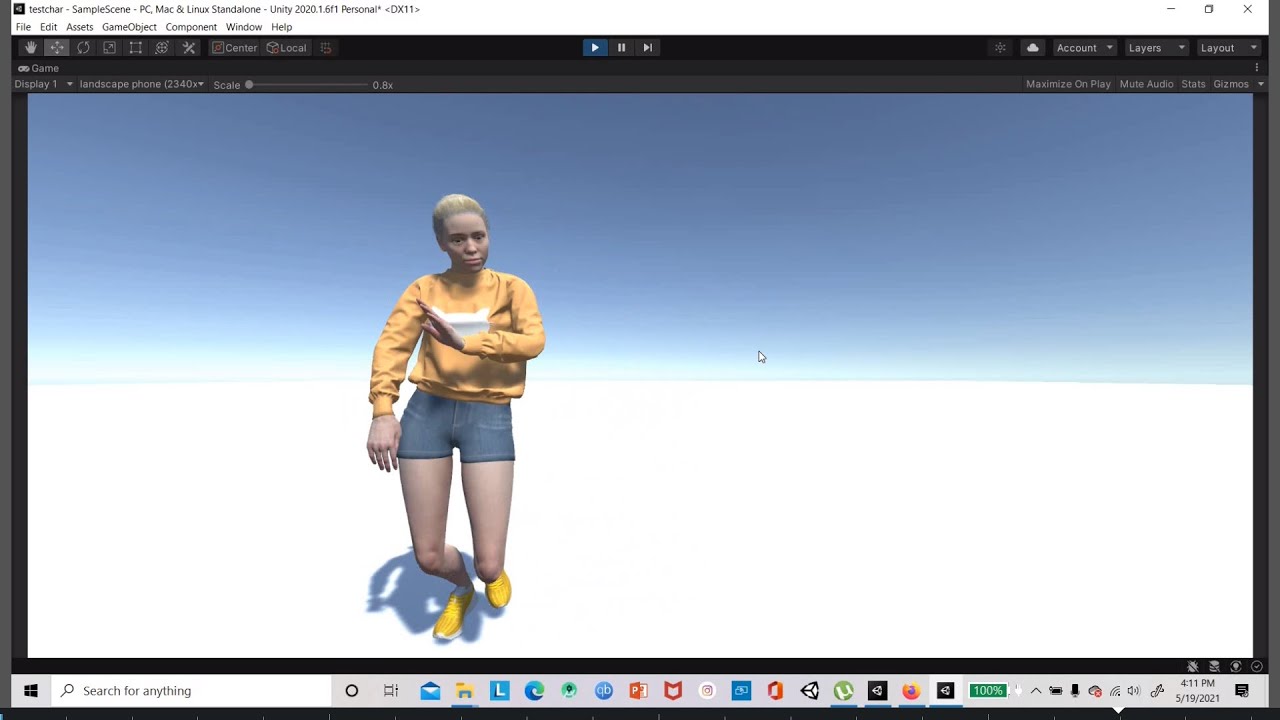Open Microsoft Edge from the taskbar
The height and width of the screenshot is (720, 1280).
[x=534, y=691]
